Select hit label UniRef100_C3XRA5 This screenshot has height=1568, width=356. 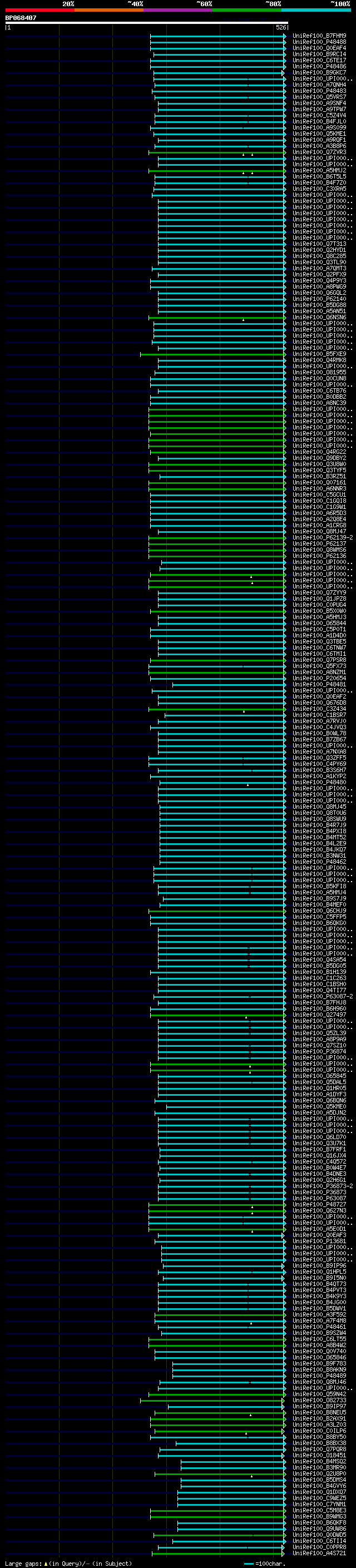319,189
